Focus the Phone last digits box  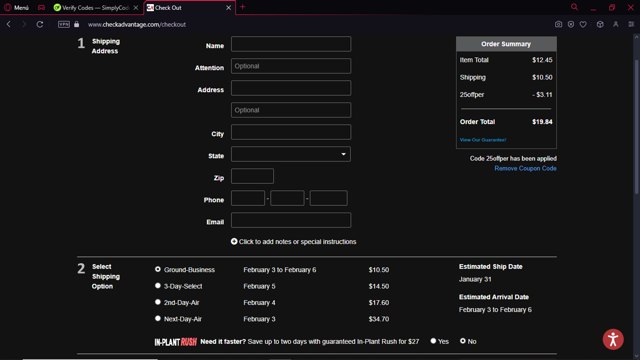click(329, 198)
